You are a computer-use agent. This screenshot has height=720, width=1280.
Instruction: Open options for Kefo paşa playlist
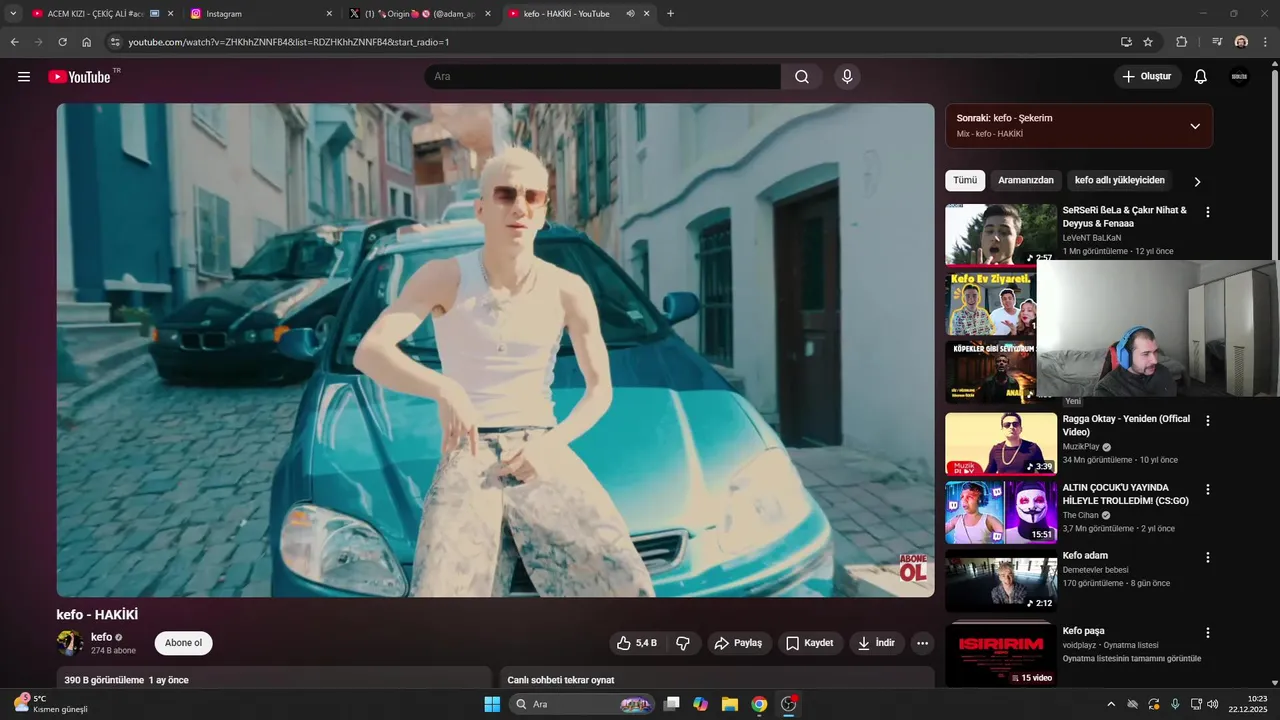tap(1207, 633)
